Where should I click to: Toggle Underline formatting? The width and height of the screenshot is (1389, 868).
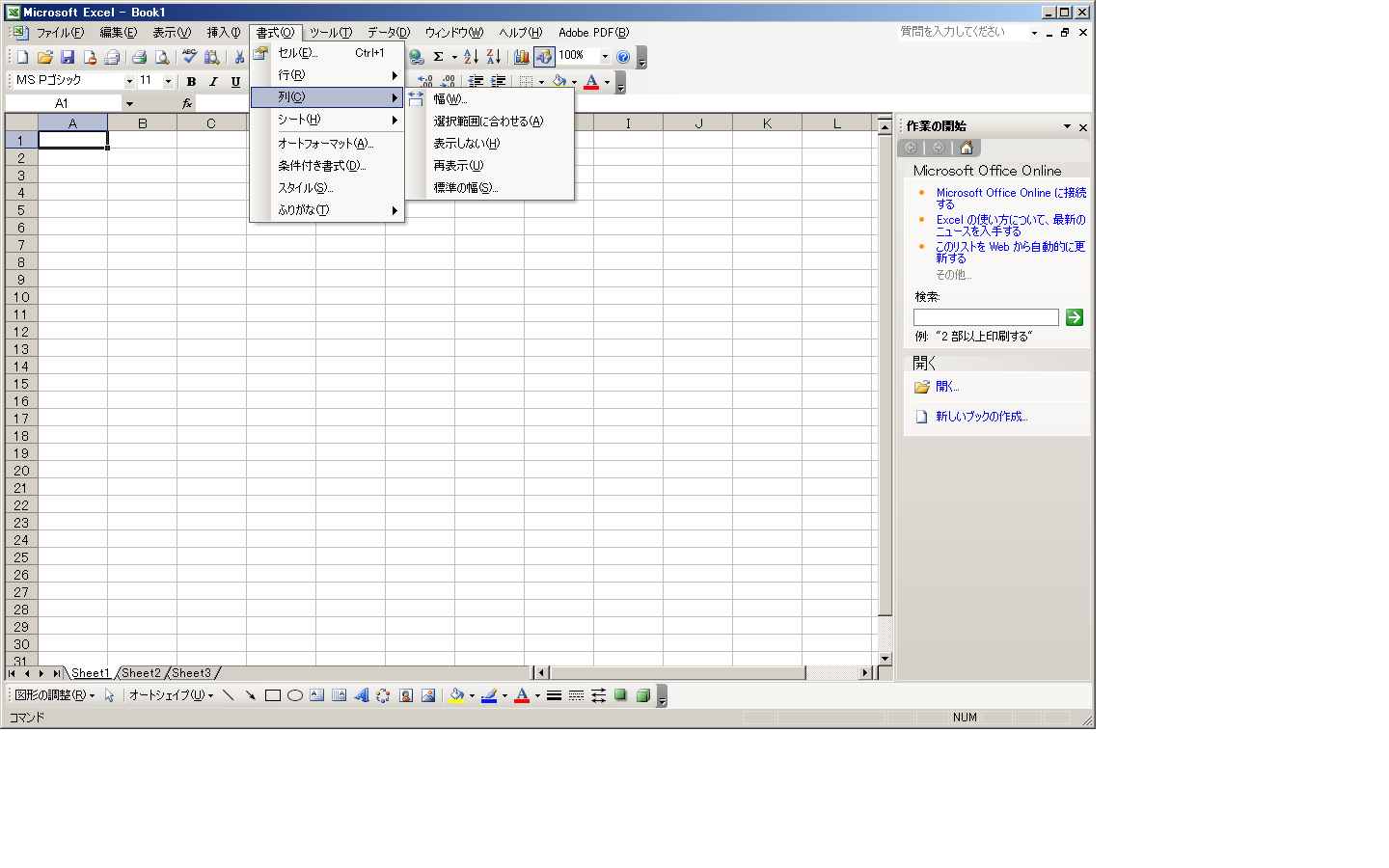235,82
